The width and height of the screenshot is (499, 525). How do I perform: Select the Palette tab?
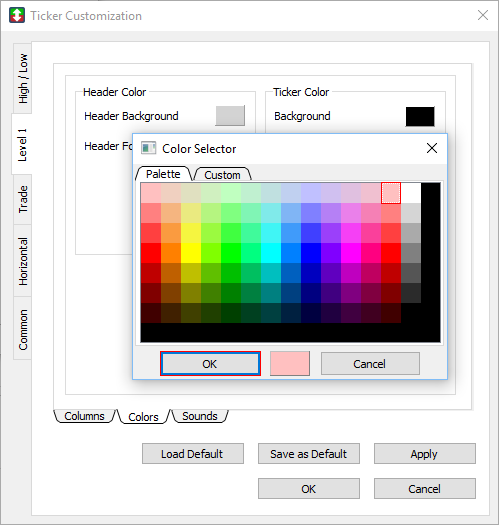(x=163, y=174)
